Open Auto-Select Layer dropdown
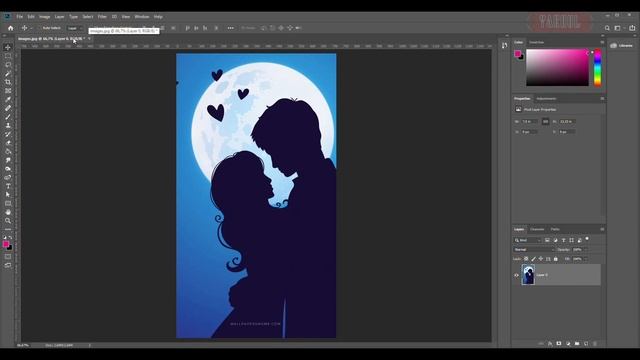The height and width of the screenshot is (360, 640). click(75, 28)
